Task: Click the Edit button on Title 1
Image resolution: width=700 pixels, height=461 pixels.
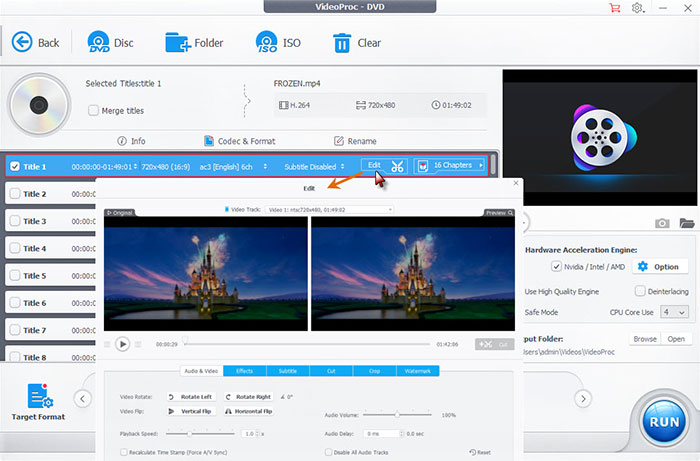Action: [x=374, y=165]
